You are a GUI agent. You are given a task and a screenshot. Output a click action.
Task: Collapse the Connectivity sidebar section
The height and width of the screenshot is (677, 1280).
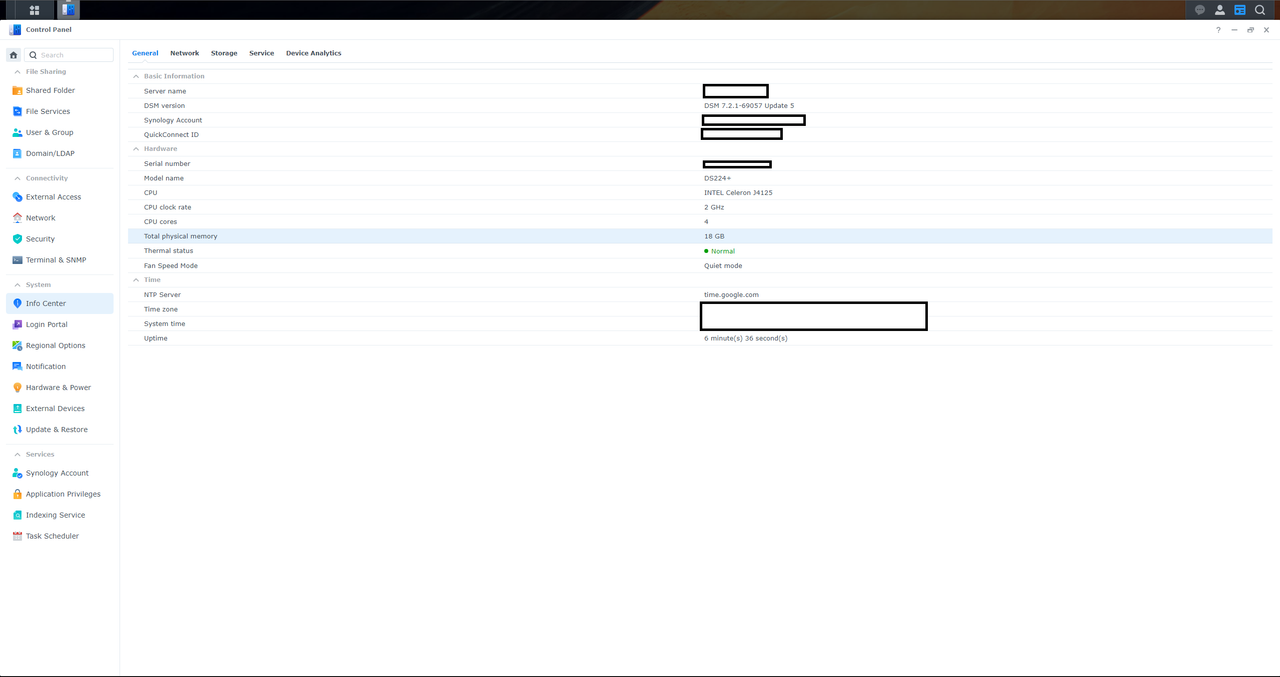click(17, 178)
